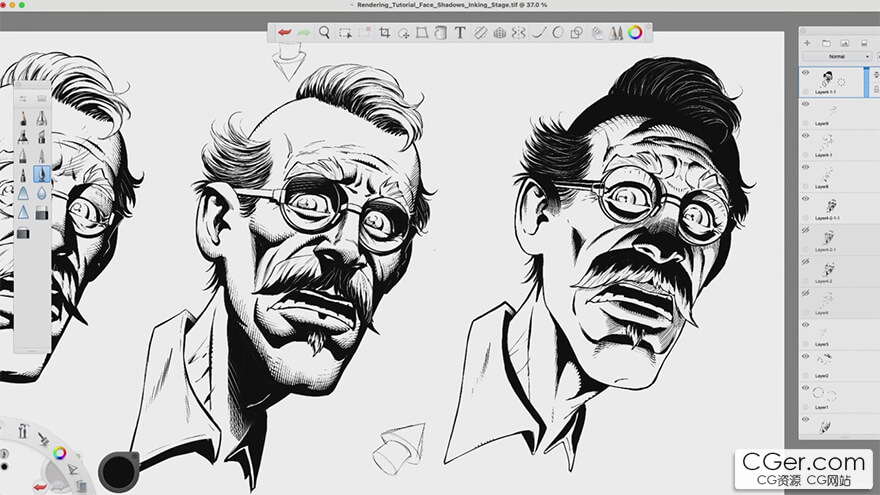Select the Layer1 circles thumbnail
The width and height of the screenshot is (880, 495).
[x=825, y=394]
